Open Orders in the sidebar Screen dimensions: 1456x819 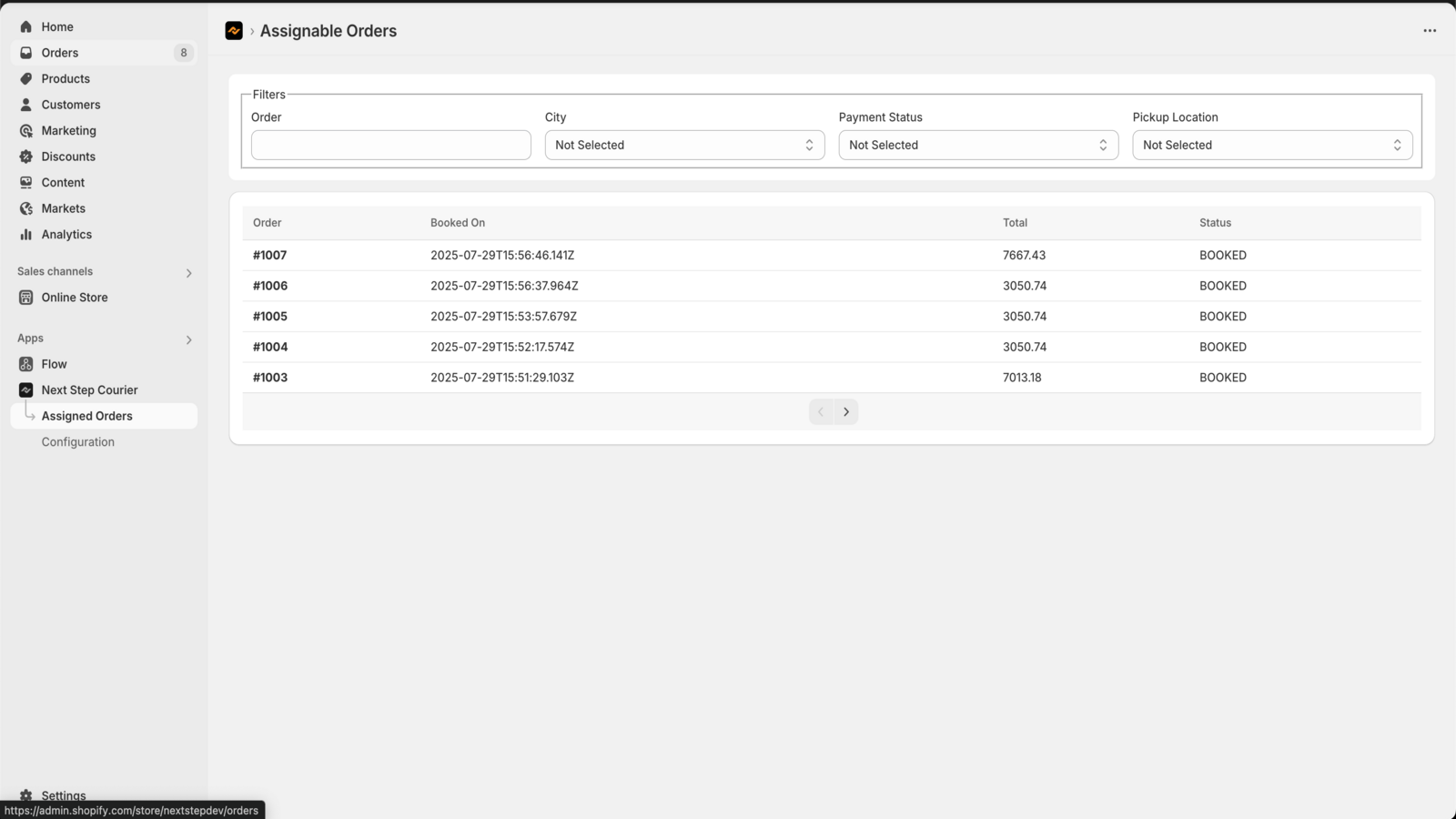click(x=60, y=53)
